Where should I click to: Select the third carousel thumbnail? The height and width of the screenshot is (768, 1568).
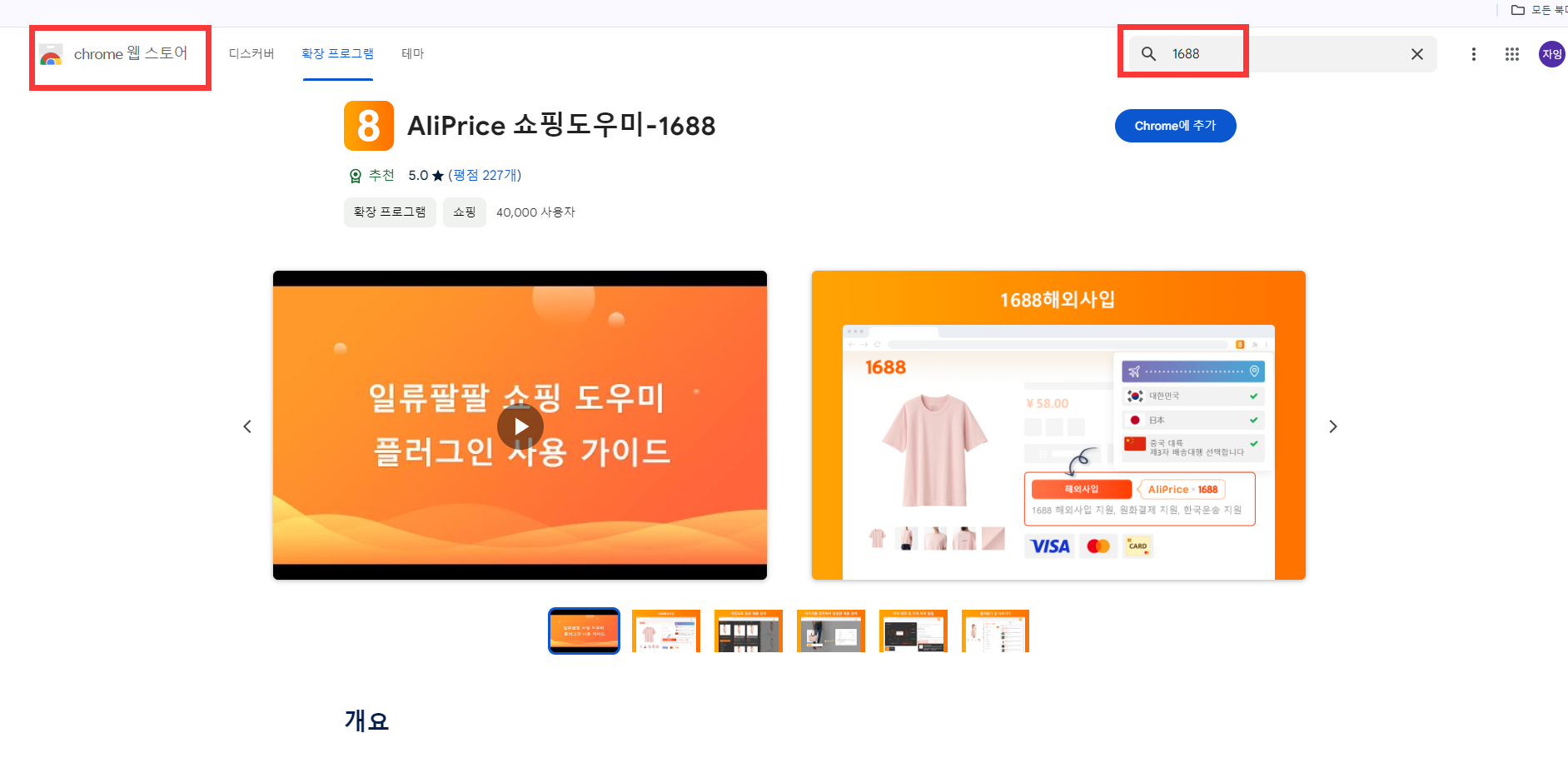click(x=748, y=631)
